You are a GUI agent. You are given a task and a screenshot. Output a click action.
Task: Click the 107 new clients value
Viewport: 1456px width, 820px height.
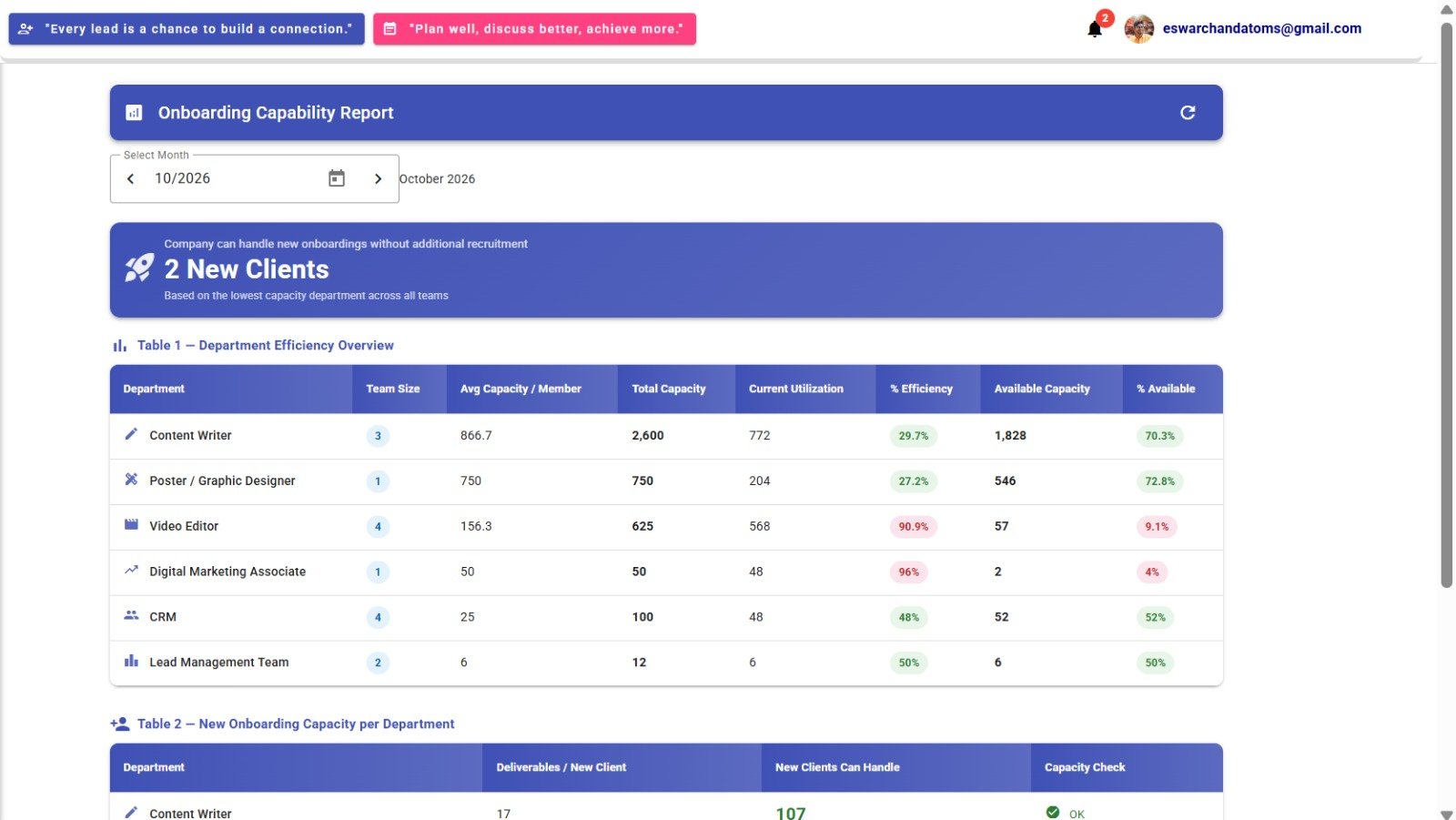[x=791, y=813]
